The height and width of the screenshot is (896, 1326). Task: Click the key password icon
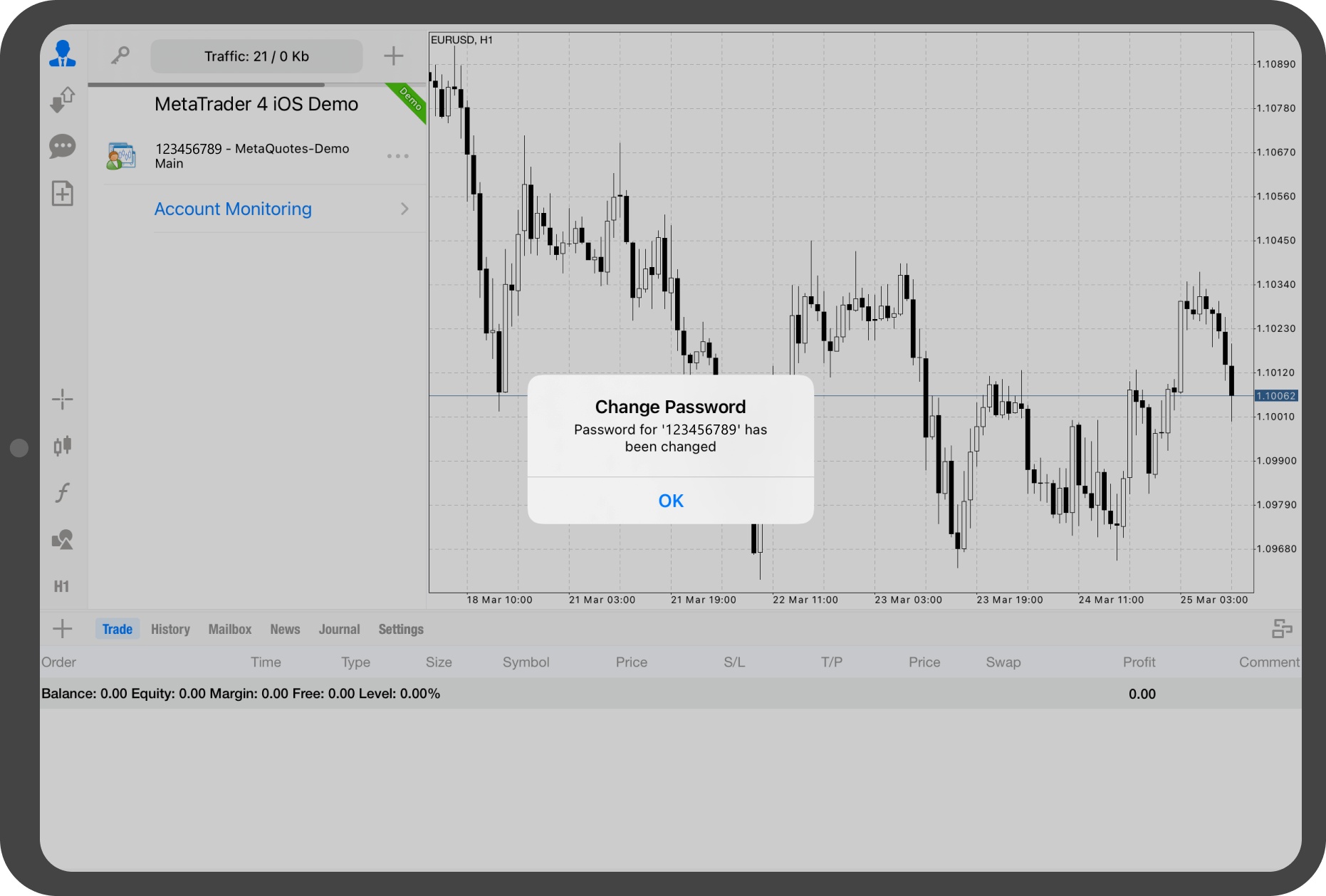[120, 56]
